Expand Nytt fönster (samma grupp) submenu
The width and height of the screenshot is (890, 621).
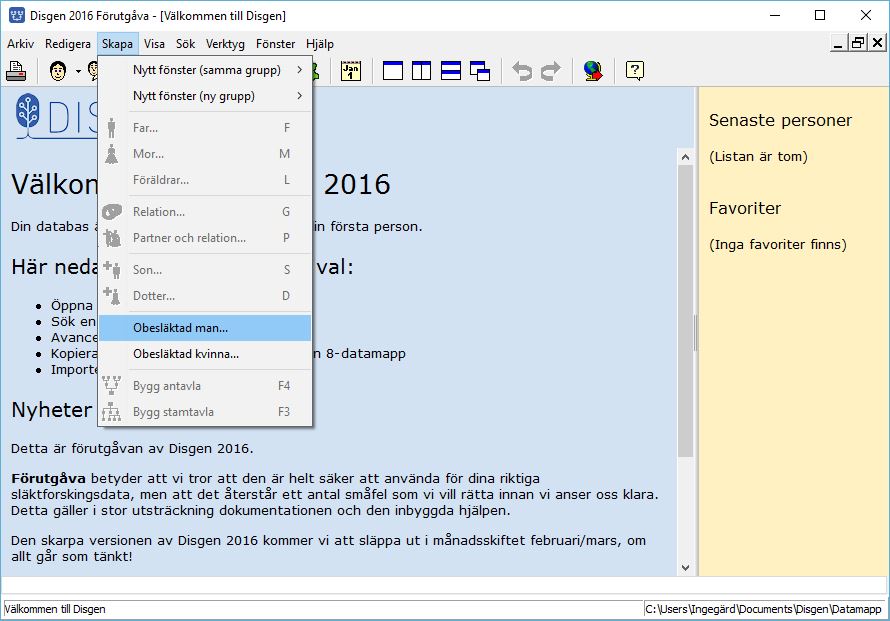click(x=205, y=70)
